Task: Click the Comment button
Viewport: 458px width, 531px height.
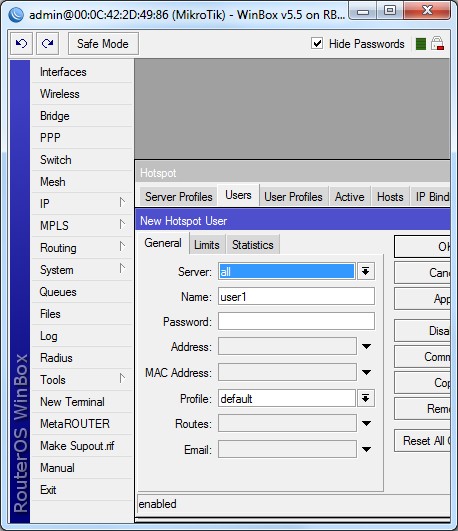Action: pos(422,357)
